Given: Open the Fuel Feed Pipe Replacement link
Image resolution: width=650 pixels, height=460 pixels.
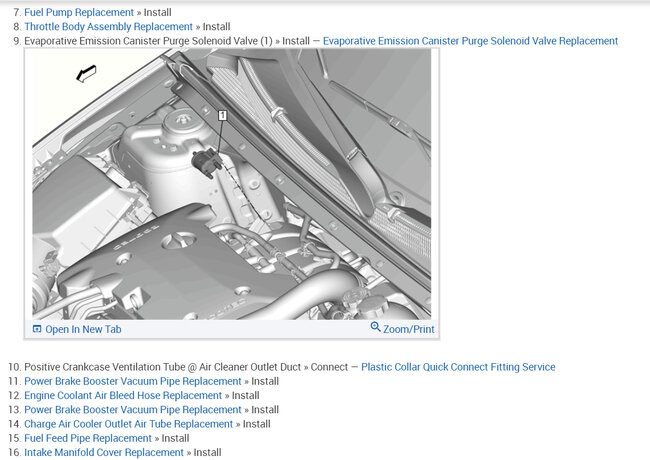Looking at the screenshot, I should coord(88,438).
